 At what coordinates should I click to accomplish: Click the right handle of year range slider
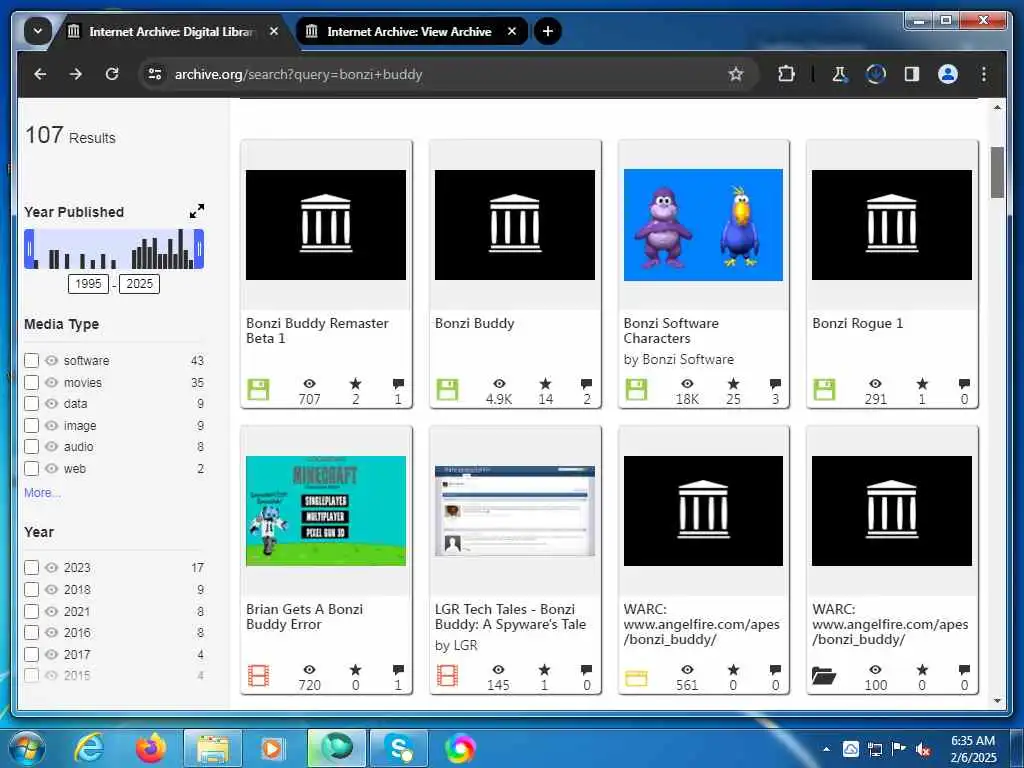(x=199, y=249)
